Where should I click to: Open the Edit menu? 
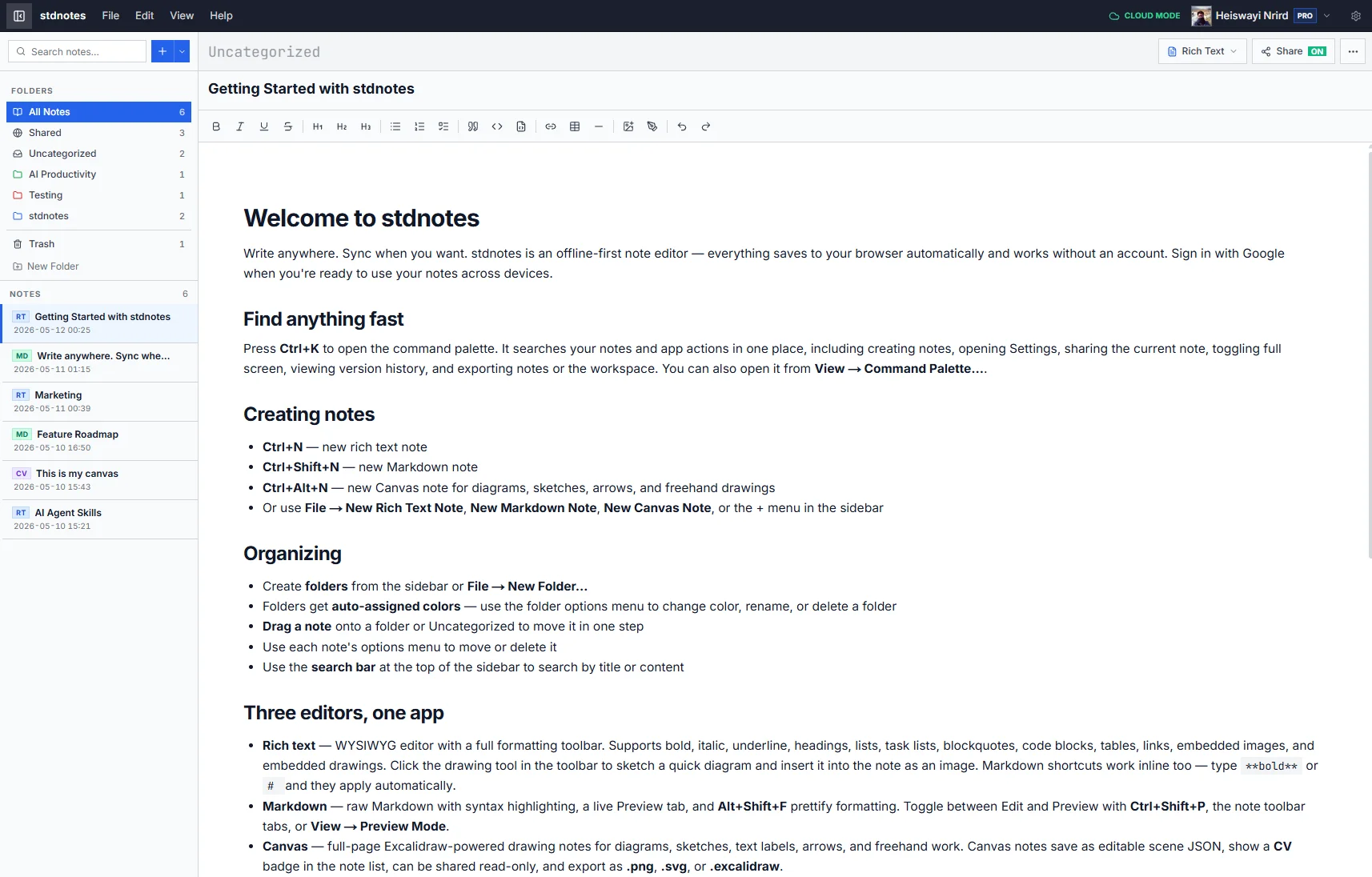tap(144, 16)
